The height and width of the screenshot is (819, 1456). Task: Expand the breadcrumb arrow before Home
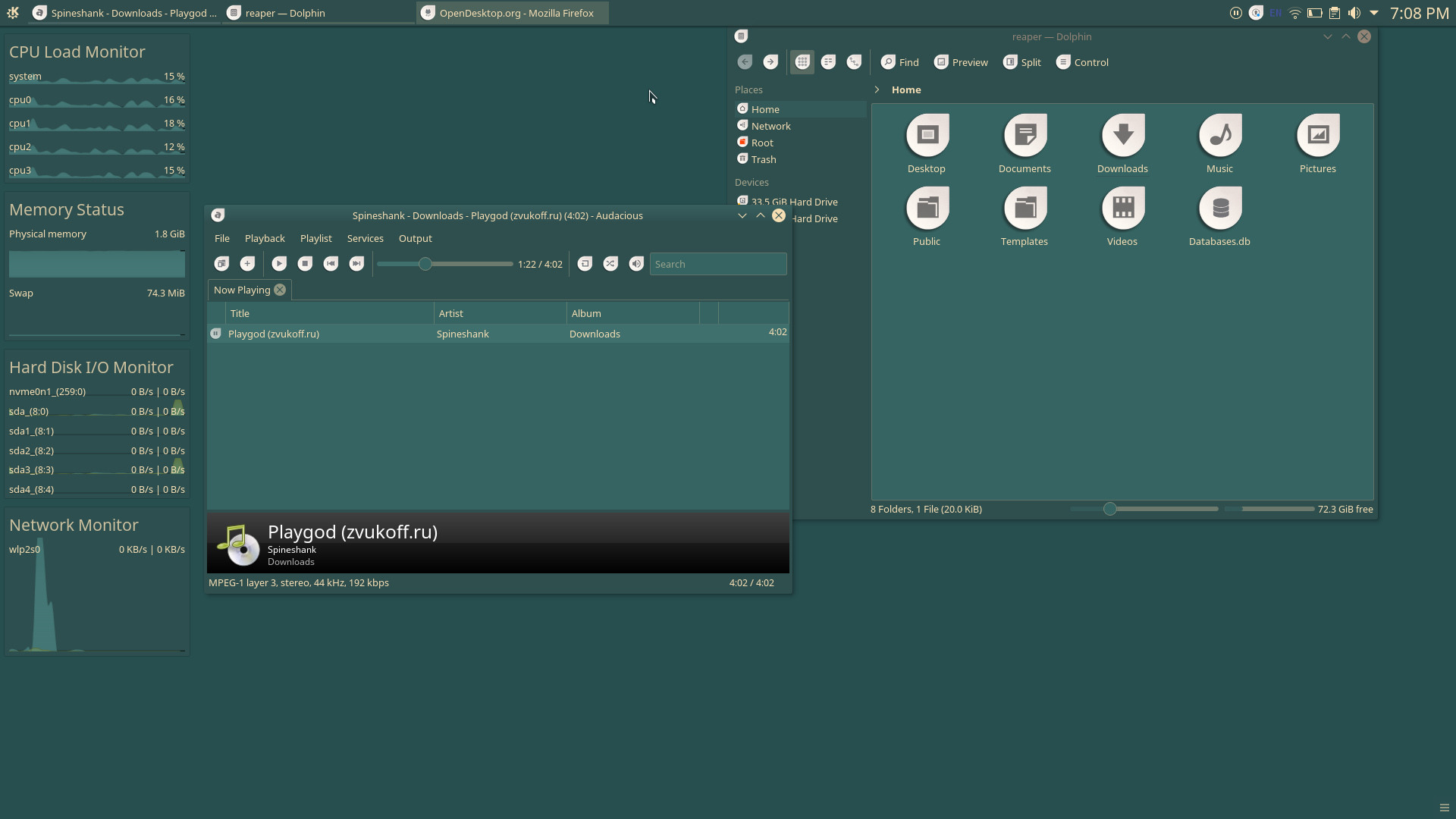pos(877,89)
